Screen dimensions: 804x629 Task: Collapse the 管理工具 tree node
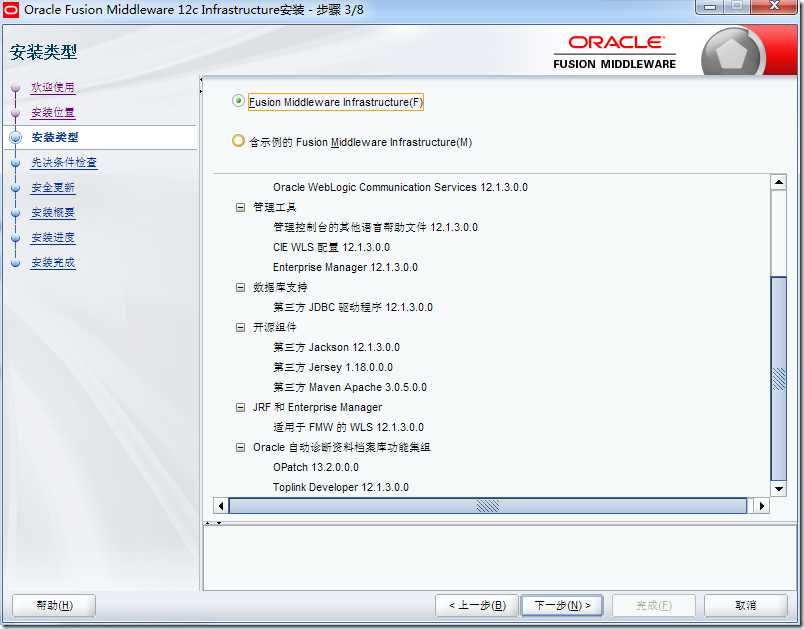pos(240,207)
